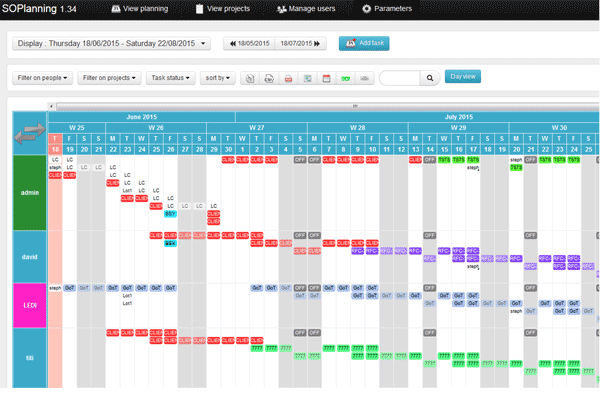
Task: Open the Display date range selector
Action: tap(111, 44)
